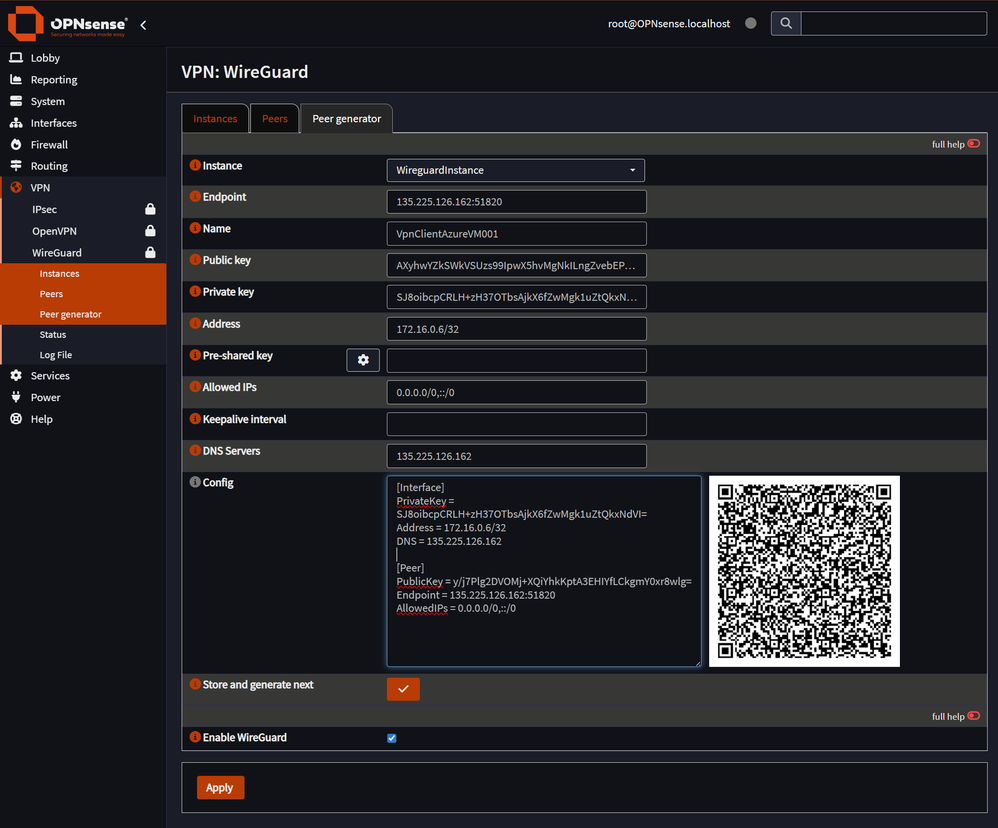Click the search magnifier icon in the header
The width and height of the screenshot is (998, 828).
click(x=785, y=22)
